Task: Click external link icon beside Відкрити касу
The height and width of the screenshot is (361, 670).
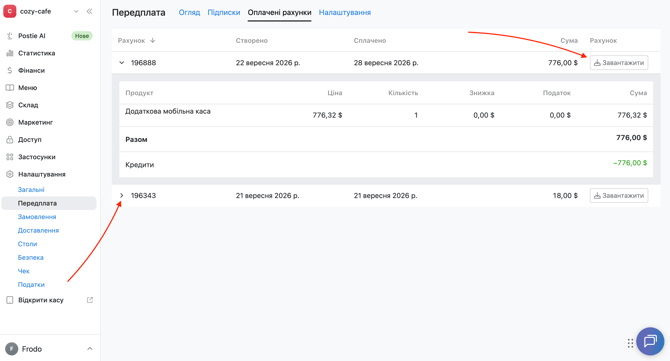Action: 90,300
